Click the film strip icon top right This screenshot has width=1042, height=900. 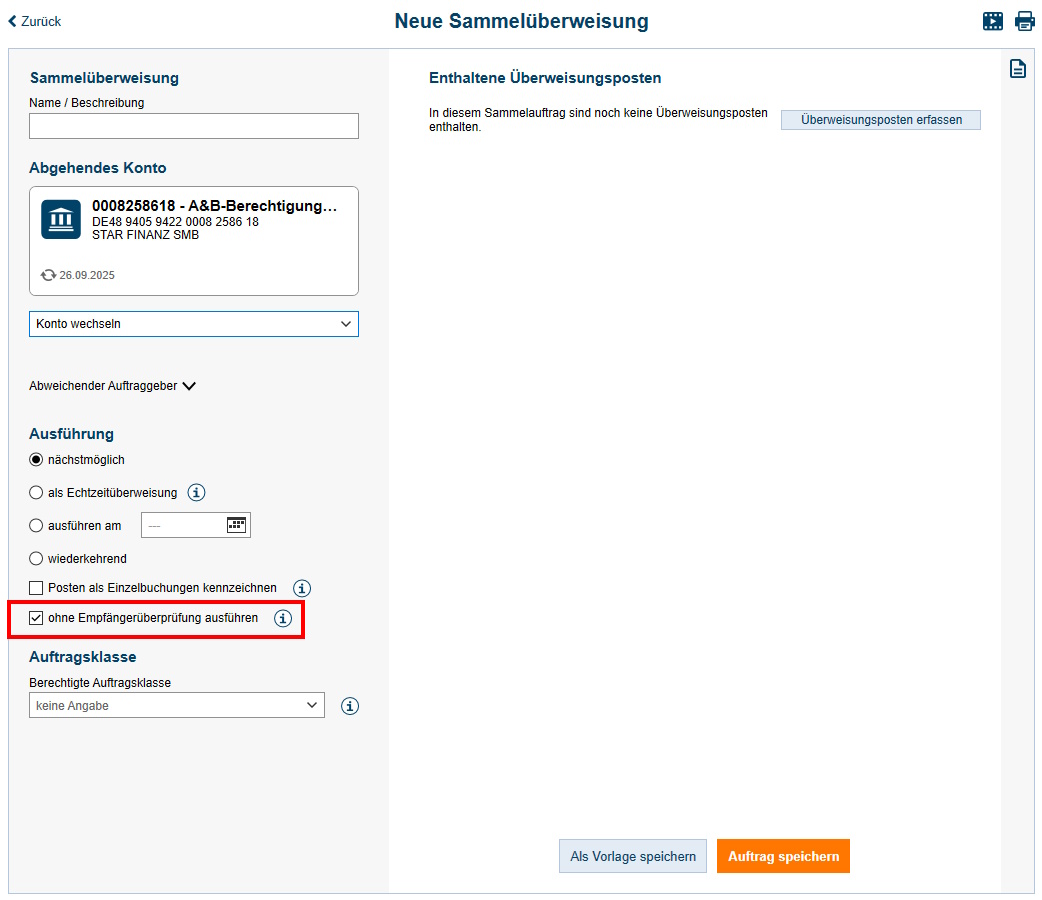coord(993,21)
